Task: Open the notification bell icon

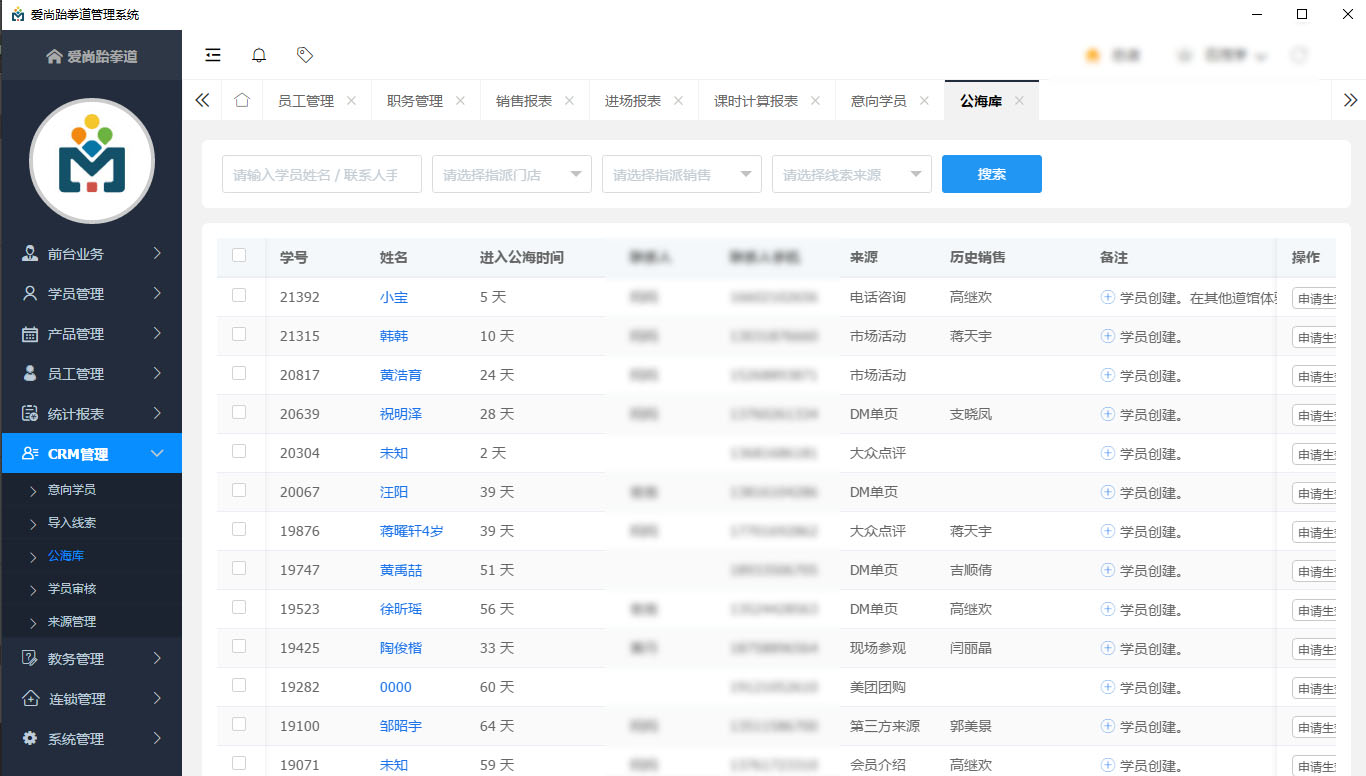Action: tap(259, 55)
